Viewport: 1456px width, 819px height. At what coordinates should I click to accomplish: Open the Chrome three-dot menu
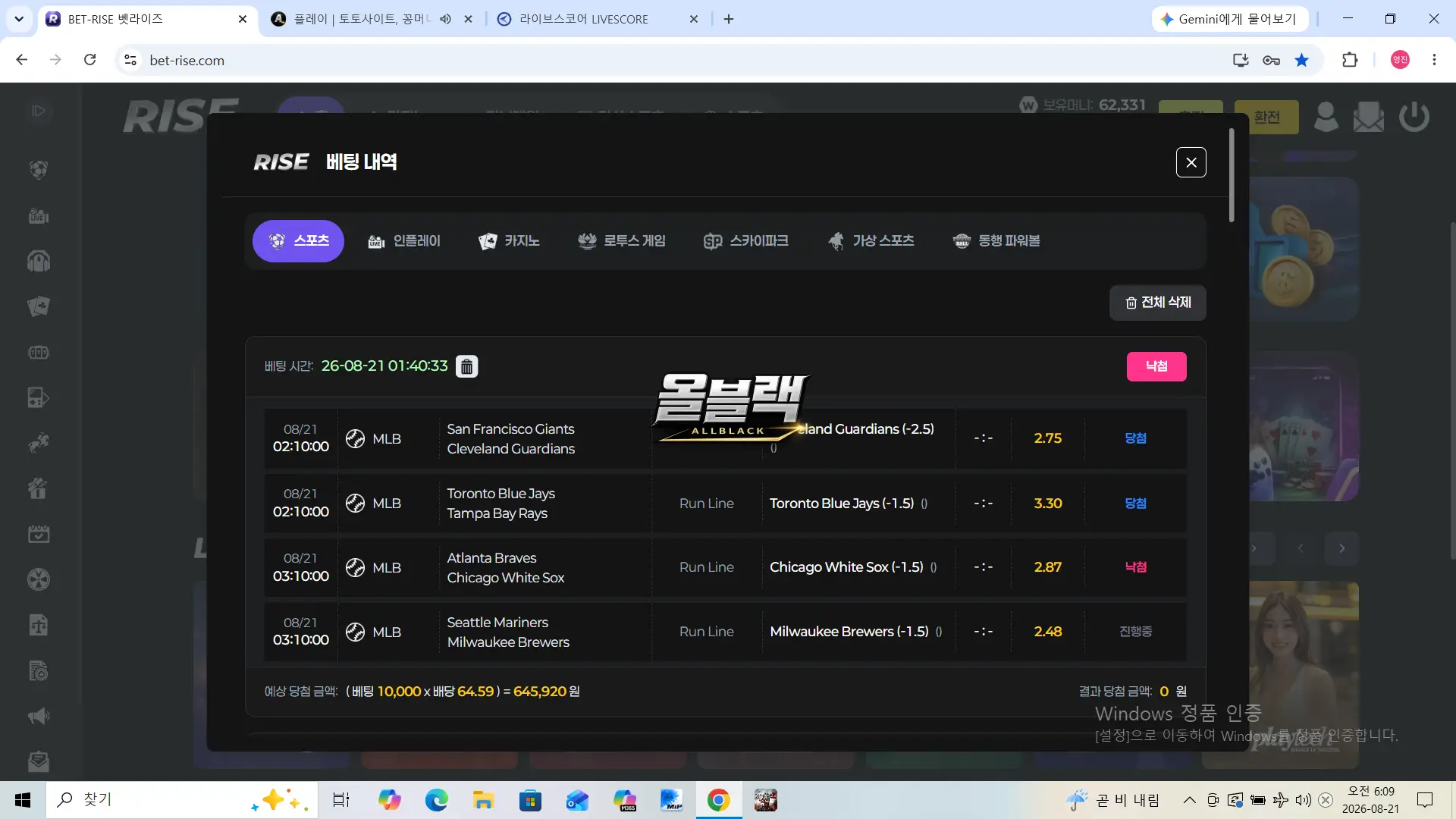1434,60
